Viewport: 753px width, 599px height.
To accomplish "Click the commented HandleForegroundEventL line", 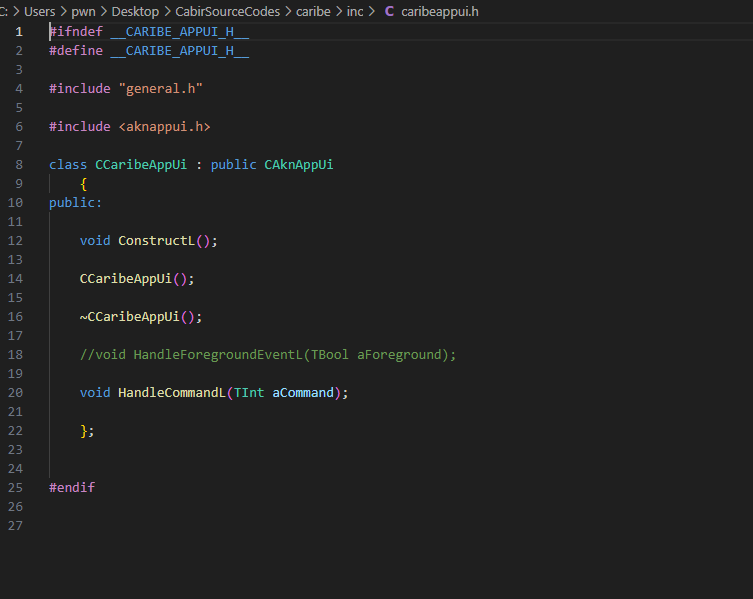I will (268, 355).
